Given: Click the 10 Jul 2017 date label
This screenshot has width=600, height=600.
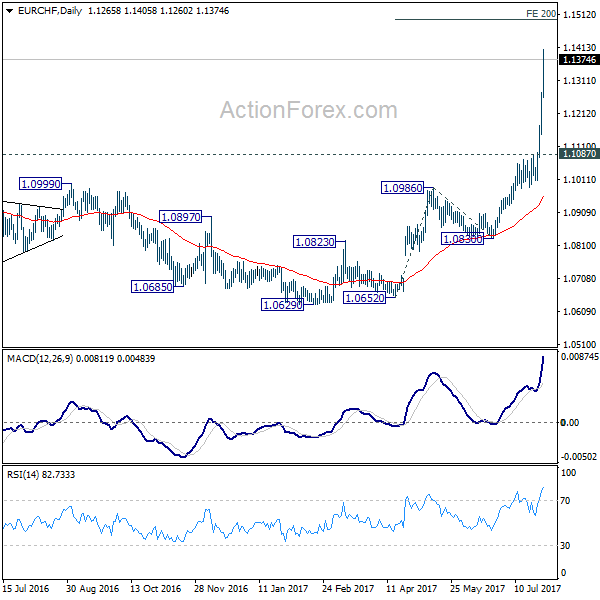Looking at the screenshot, I should tap(537, 589).
